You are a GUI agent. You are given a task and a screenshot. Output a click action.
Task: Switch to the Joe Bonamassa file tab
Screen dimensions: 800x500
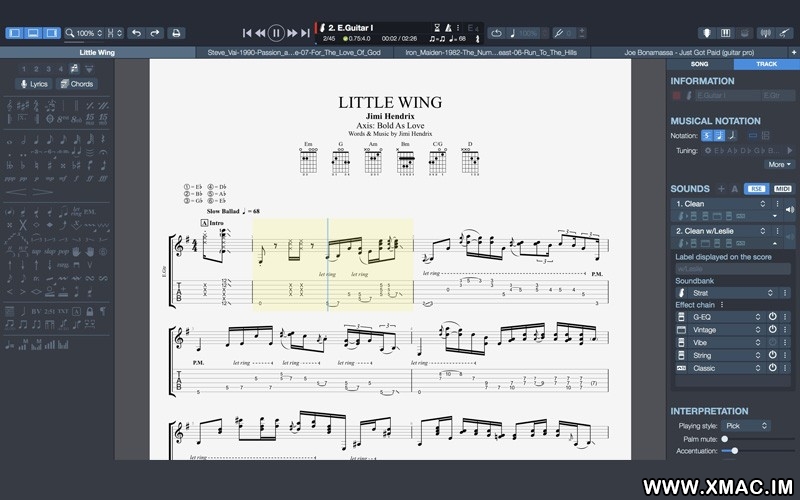point(689,52)
